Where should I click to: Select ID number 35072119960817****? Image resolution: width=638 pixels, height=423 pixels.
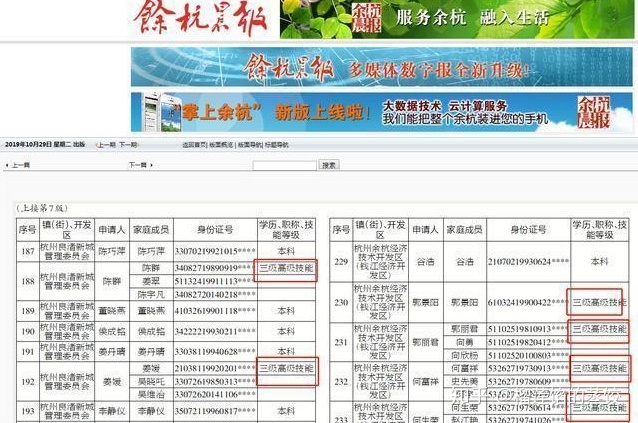click(215, 411)
